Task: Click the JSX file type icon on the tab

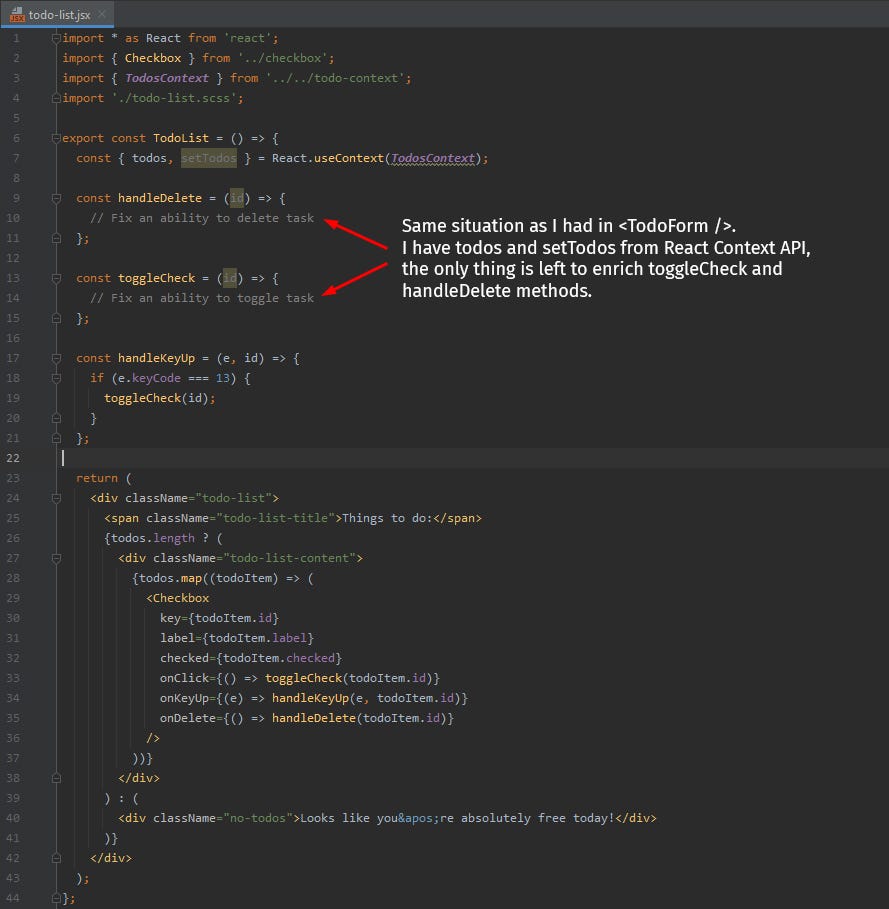Action: (17, 15)
